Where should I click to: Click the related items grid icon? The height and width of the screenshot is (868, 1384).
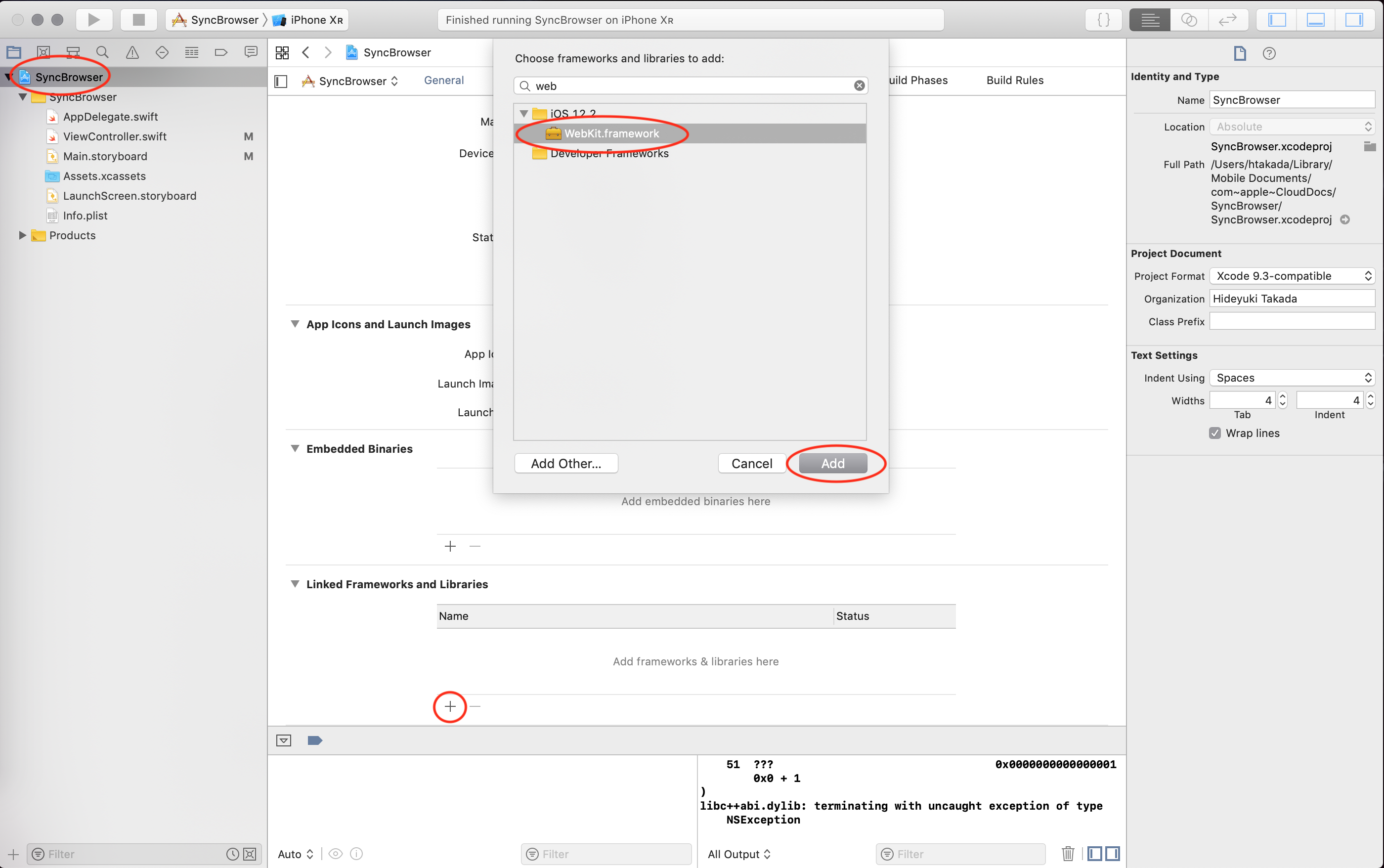282,53
